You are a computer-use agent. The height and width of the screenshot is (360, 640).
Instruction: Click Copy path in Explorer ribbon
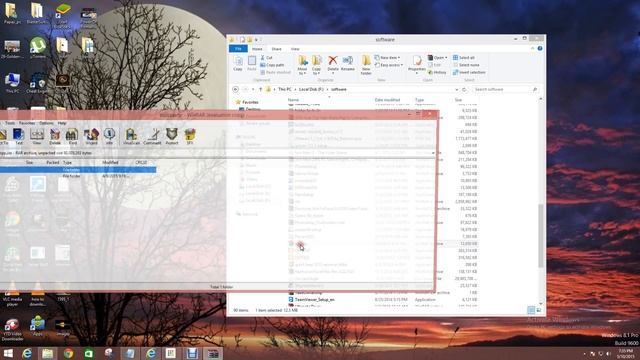click(272, 65)
